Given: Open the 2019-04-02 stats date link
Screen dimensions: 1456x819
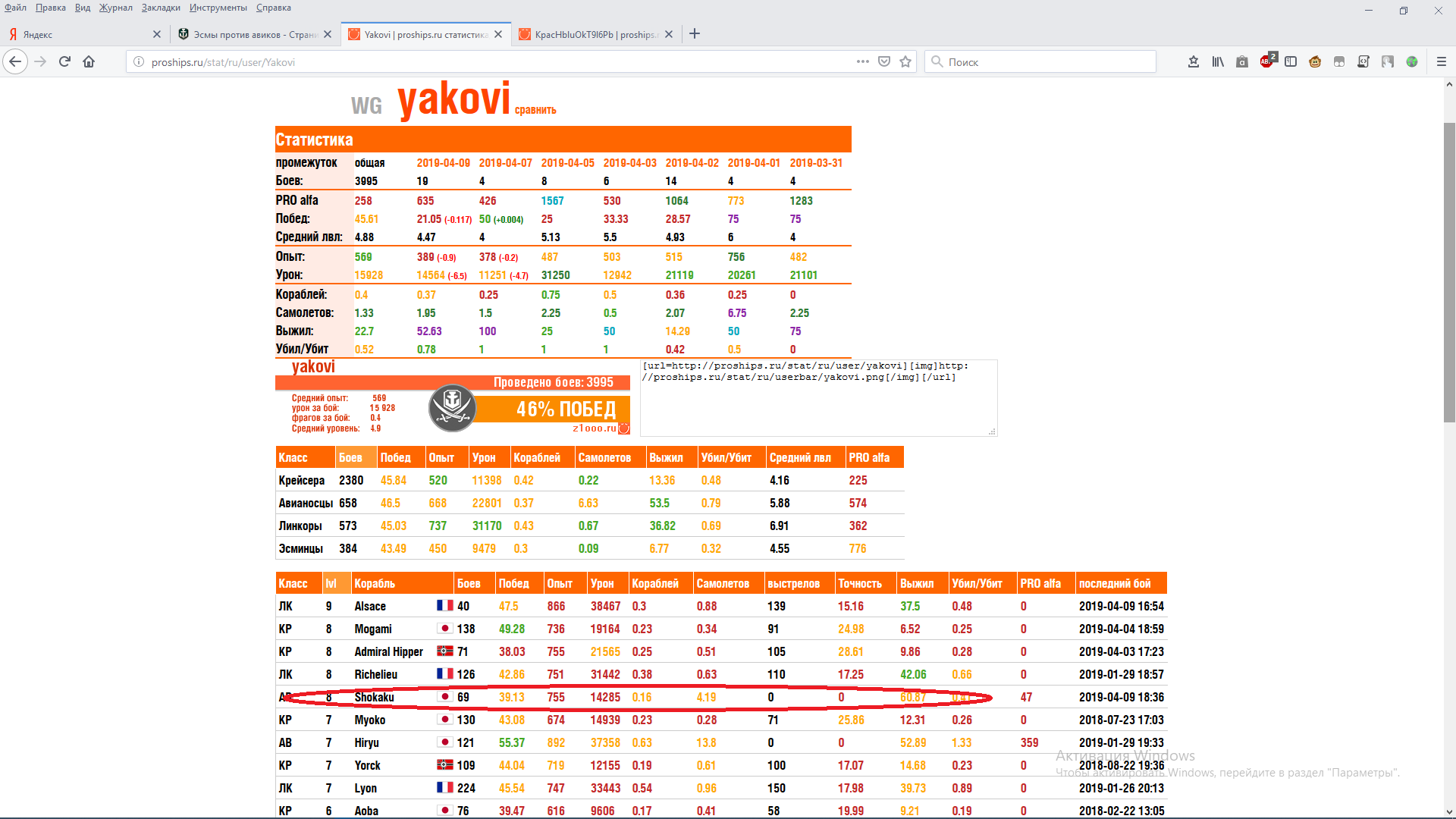Looking at the screenshot, I should [692, 163].
